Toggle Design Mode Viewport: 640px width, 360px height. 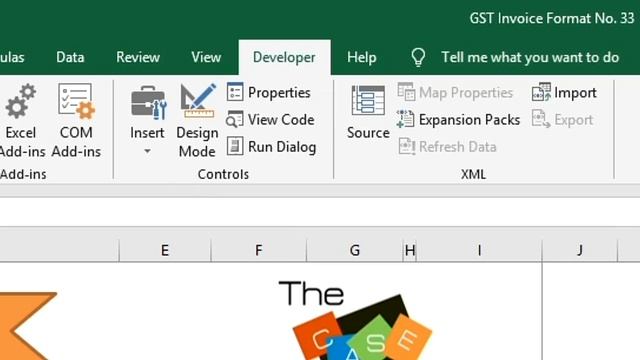197,121
